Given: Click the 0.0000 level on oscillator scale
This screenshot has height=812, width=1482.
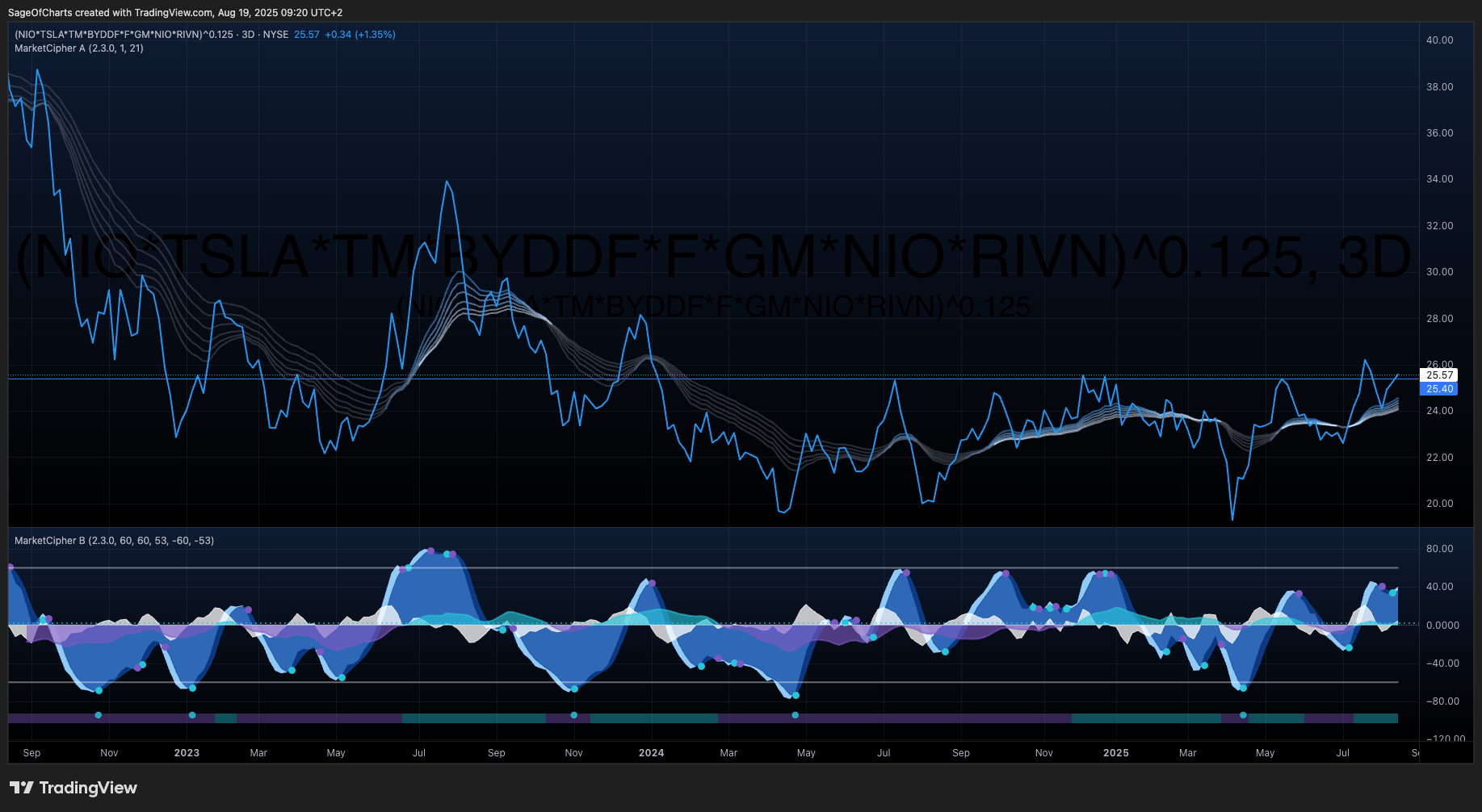Looking at the screenshot, I should [1443, 626].
